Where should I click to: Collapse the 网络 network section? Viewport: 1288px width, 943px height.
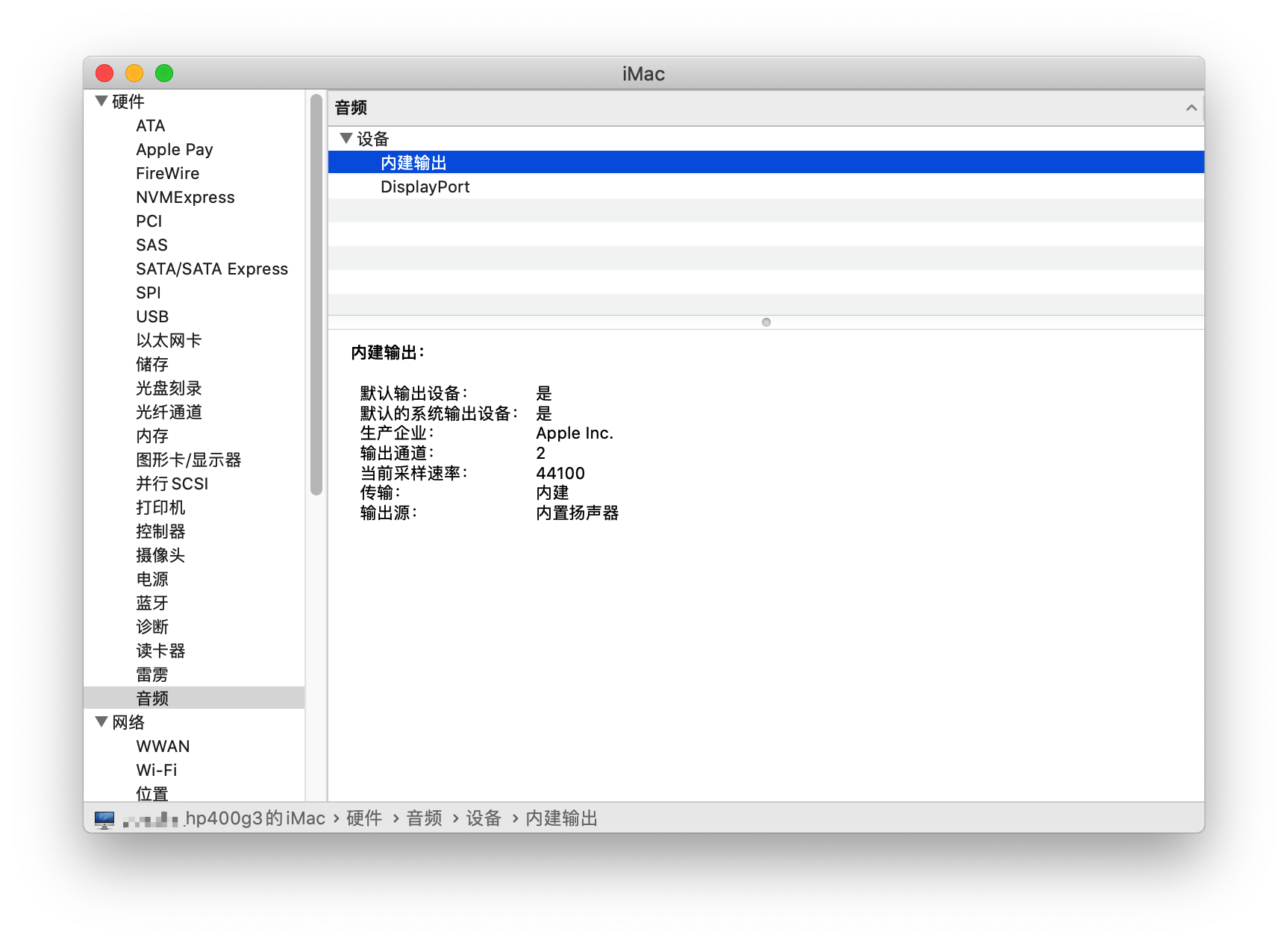101,721
